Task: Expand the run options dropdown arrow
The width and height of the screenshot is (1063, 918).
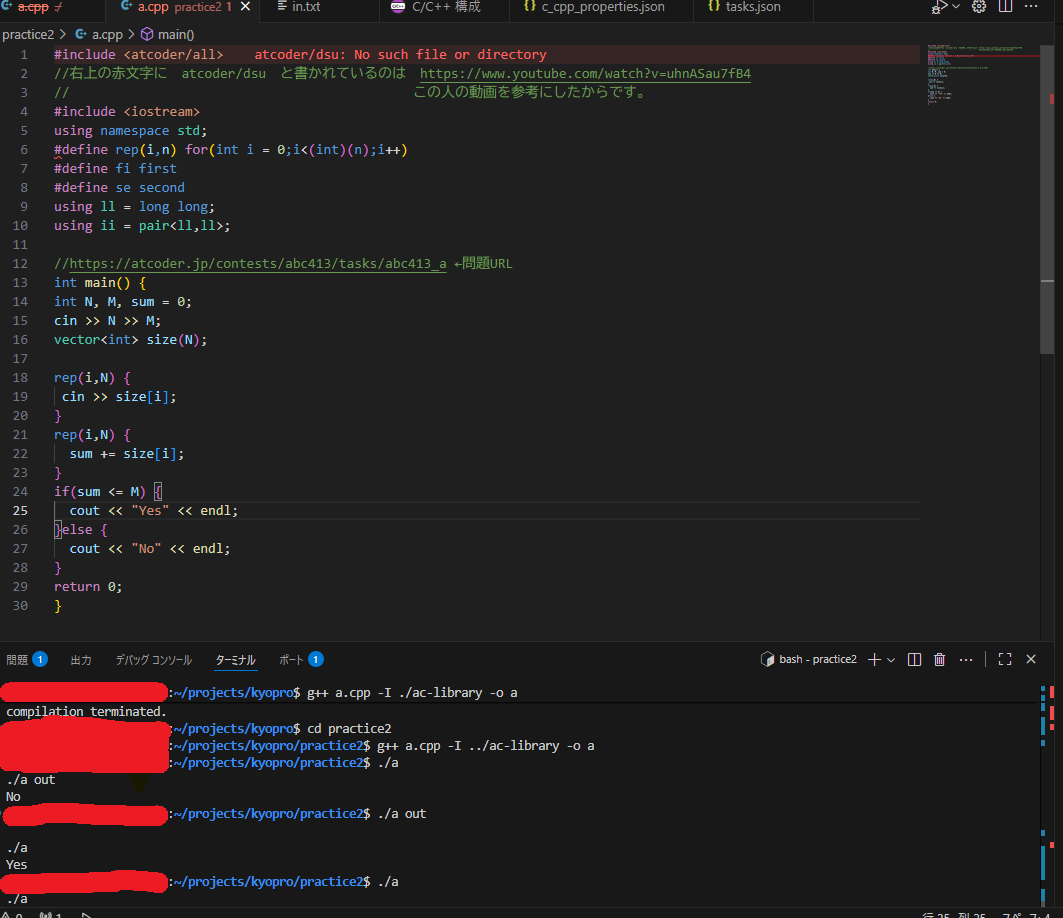Action: point(956,7)
